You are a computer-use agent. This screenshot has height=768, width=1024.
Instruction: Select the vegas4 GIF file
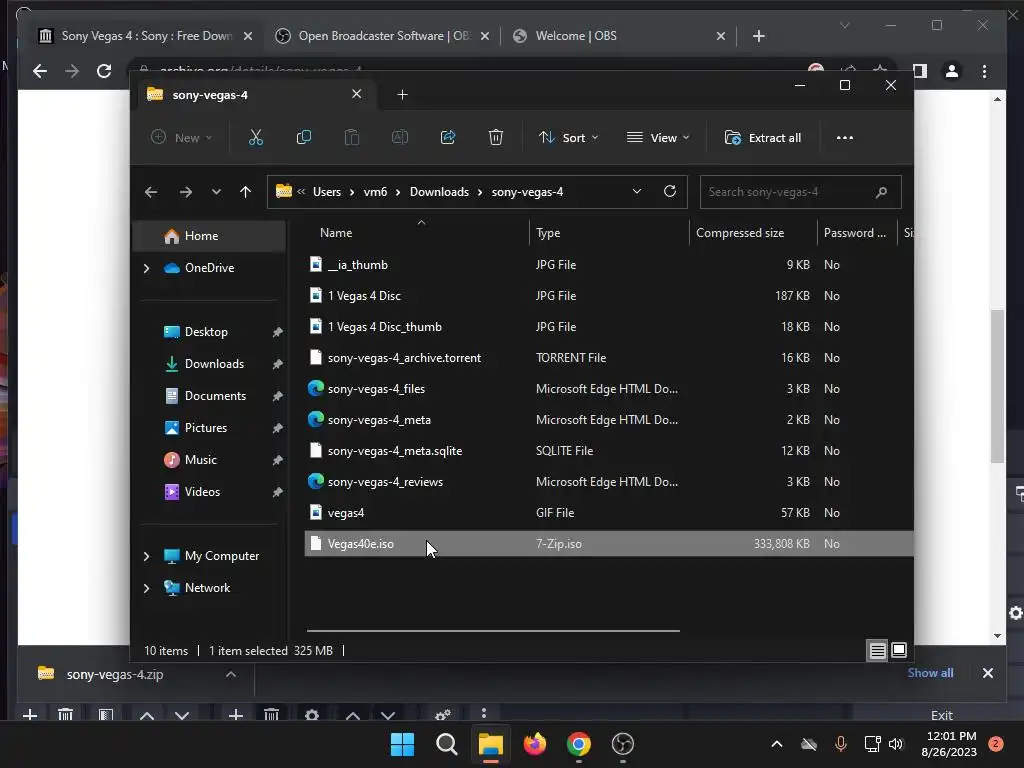[x=609, y=513]
